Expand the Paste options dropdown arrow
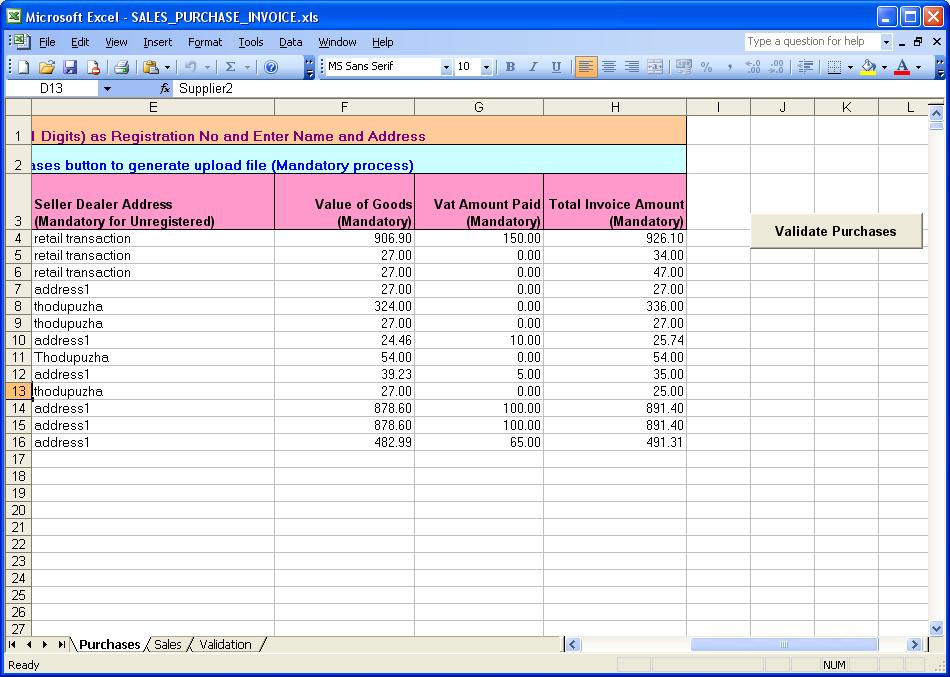The image size is (950, 677). point(167,67)
